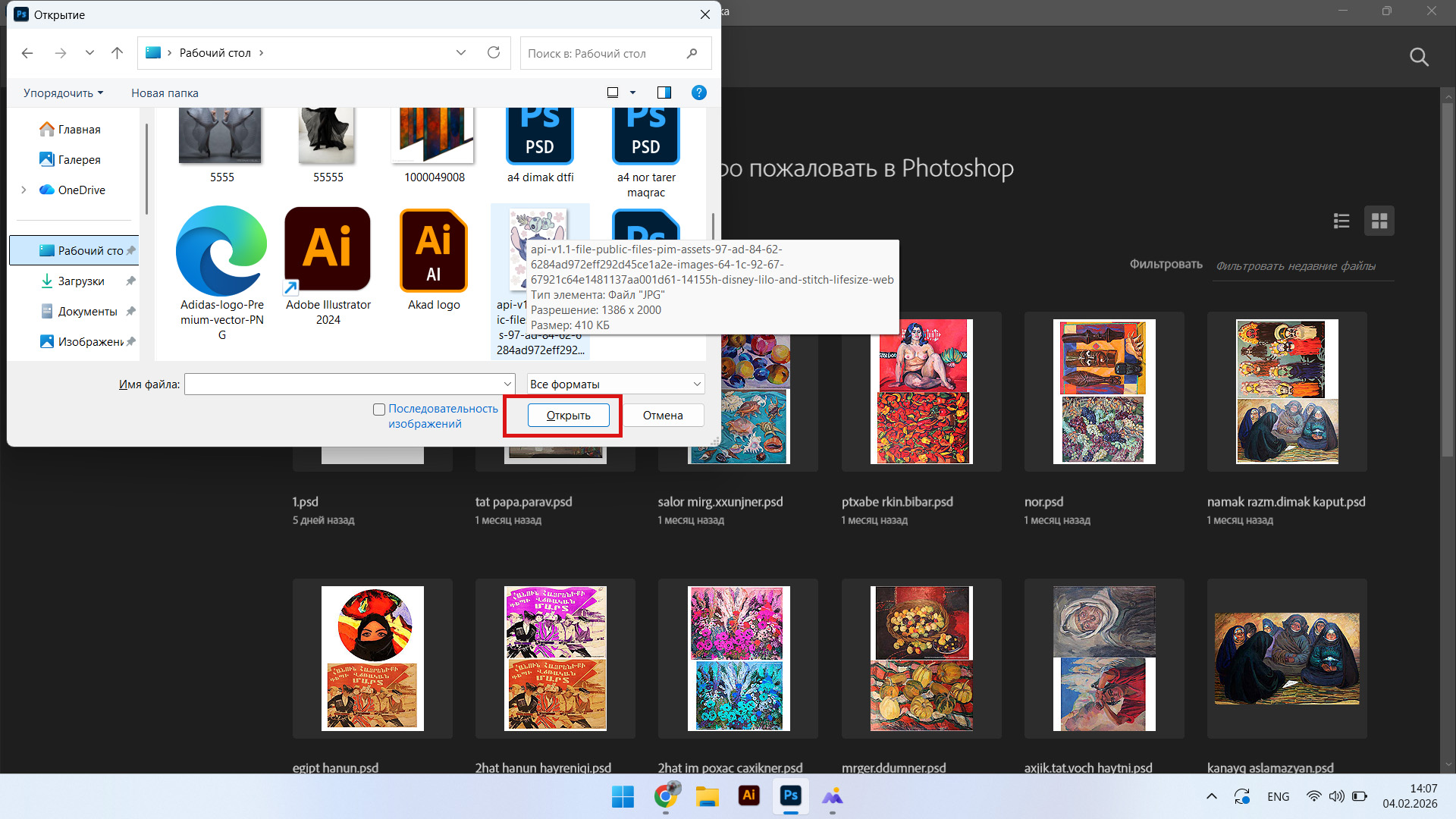Open the egipt hanun.psd thumbnail
The height and width of the screenshot is (819, 1456).
point(372,657)
